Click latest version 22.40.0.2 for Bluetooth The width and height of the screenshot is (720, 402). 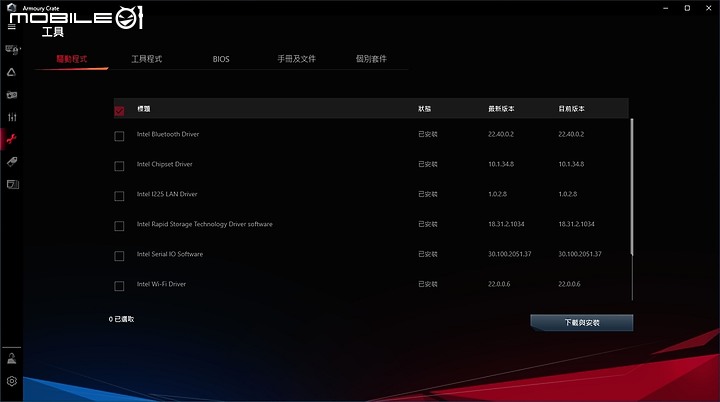pos(501,134)
